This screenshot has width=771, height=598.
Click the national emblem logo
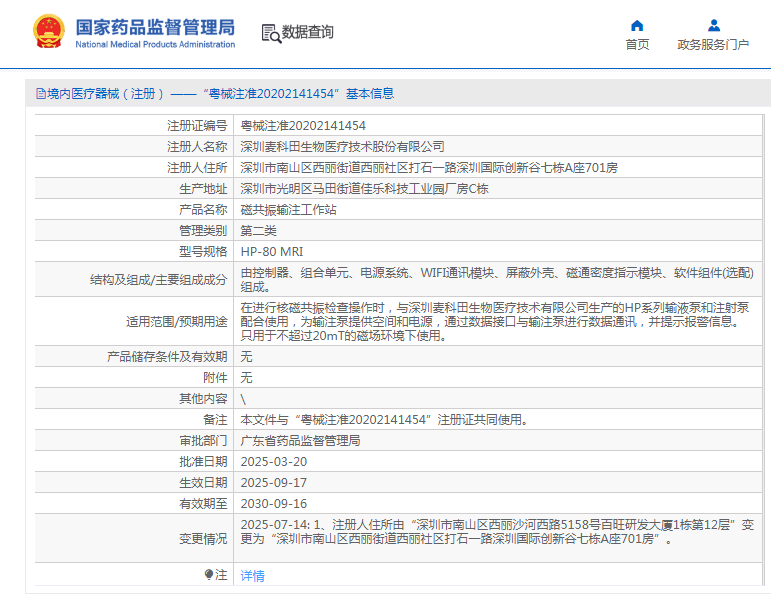pos(46,32)
